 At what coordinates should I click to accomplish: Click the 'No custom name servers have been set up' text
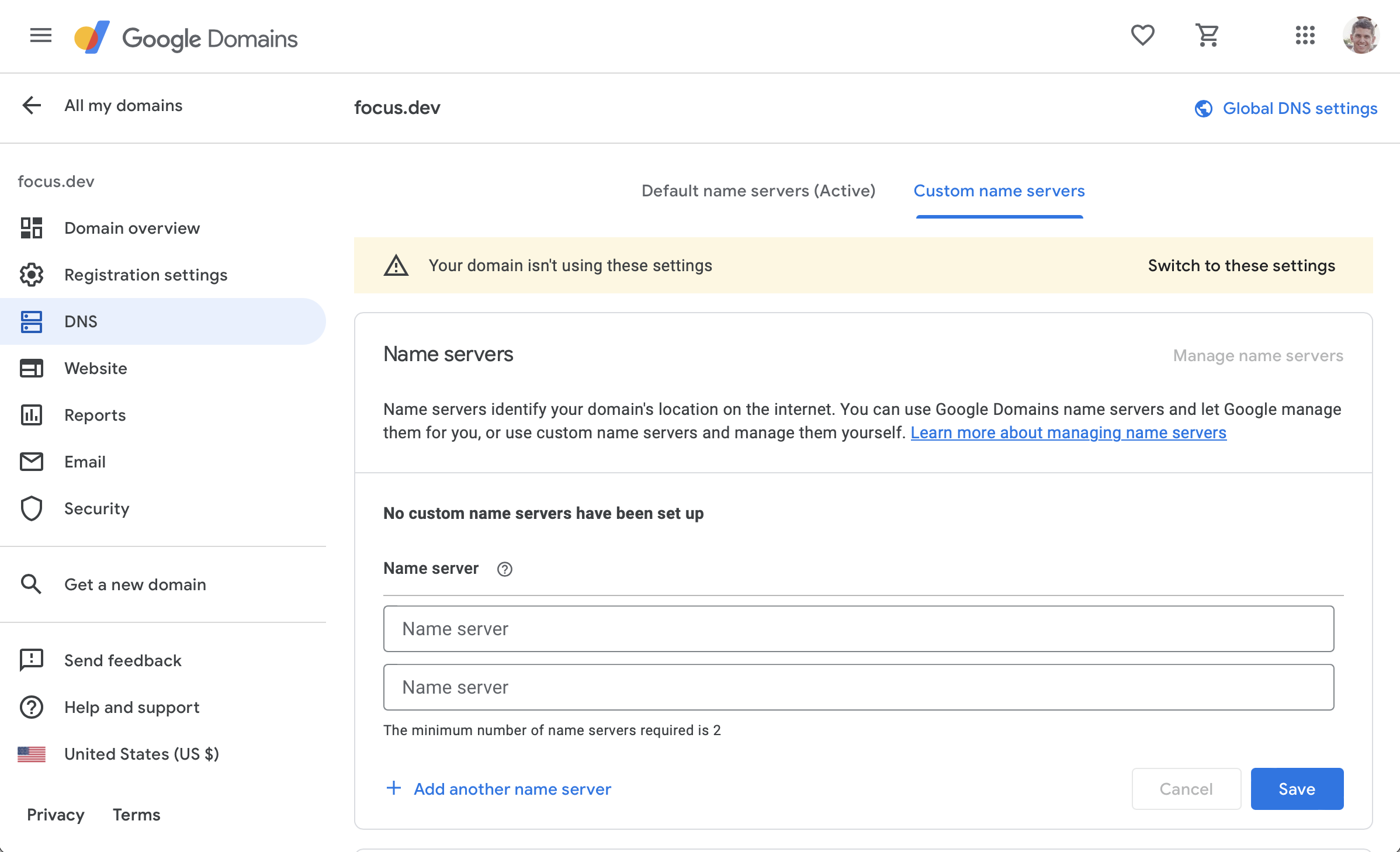click(x=543, y=513)
